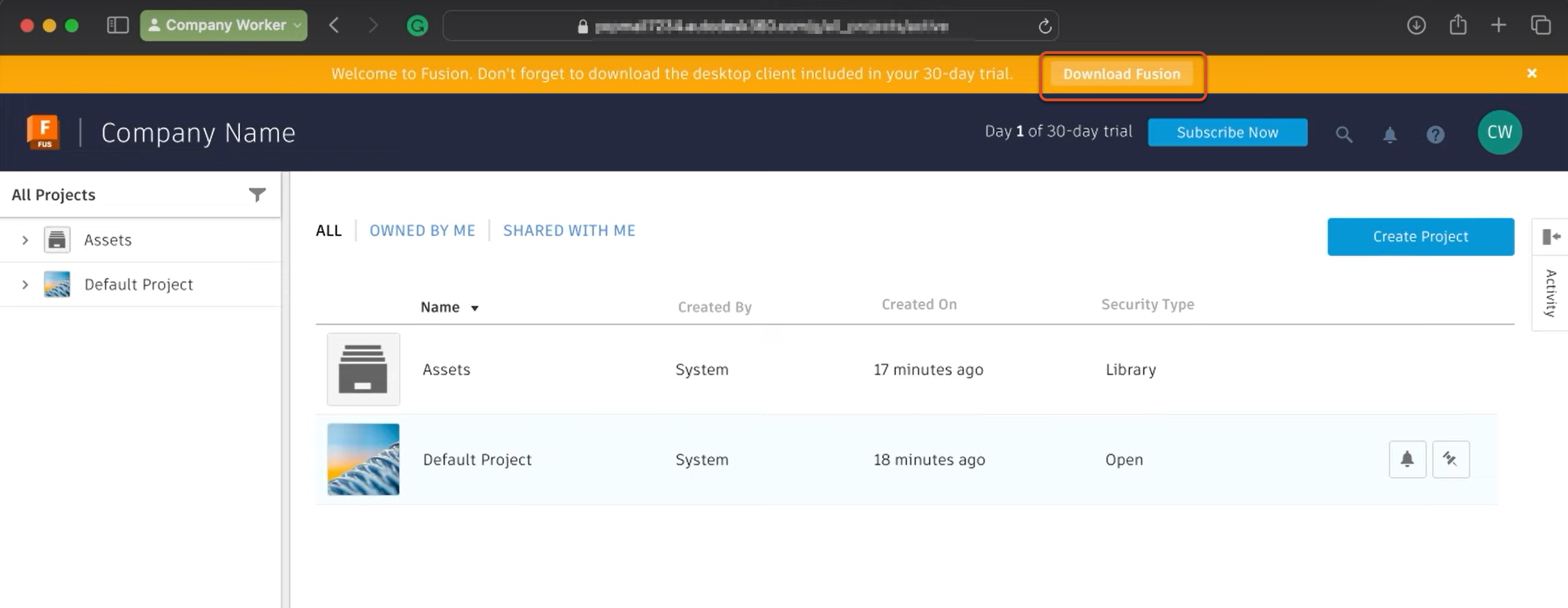Image resolution: width=1568 pixels, height=608 pixels.
Task: Open the Company Worker profile dropdown
Action: pyautogui.click(x=224, y=25)
